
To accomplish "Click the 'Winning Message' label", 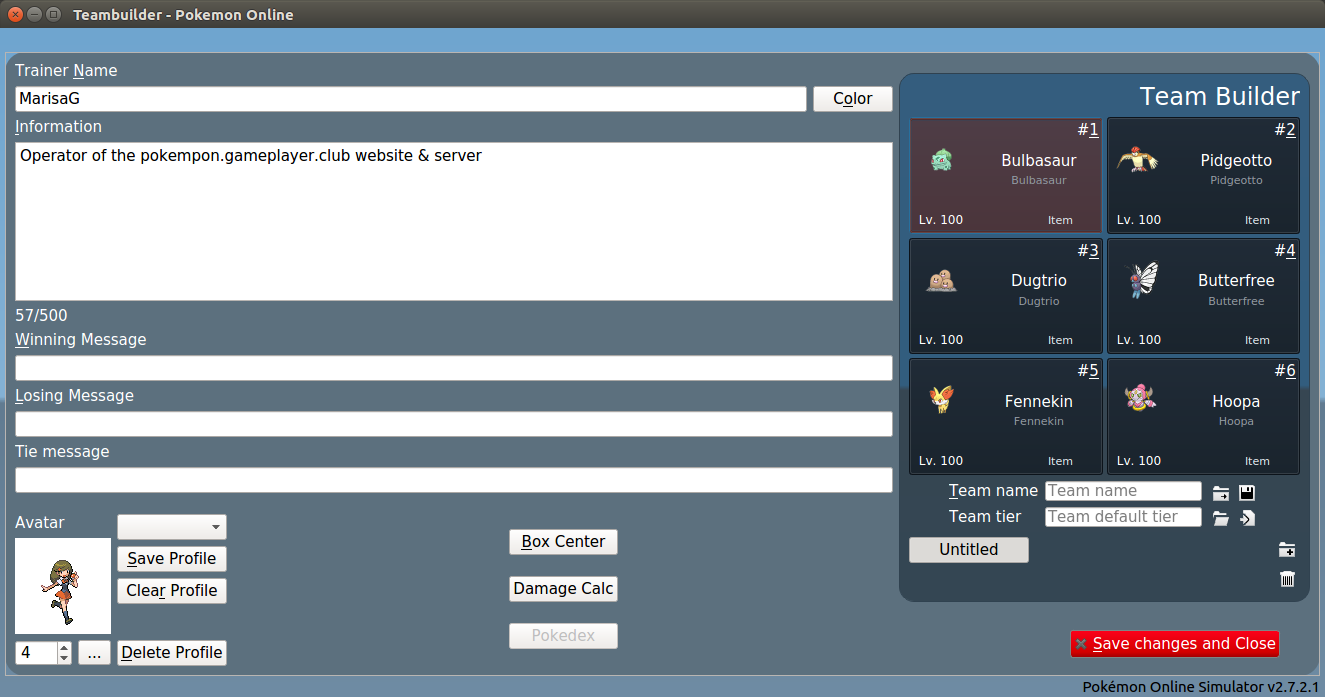I will (x=81, y=340).
